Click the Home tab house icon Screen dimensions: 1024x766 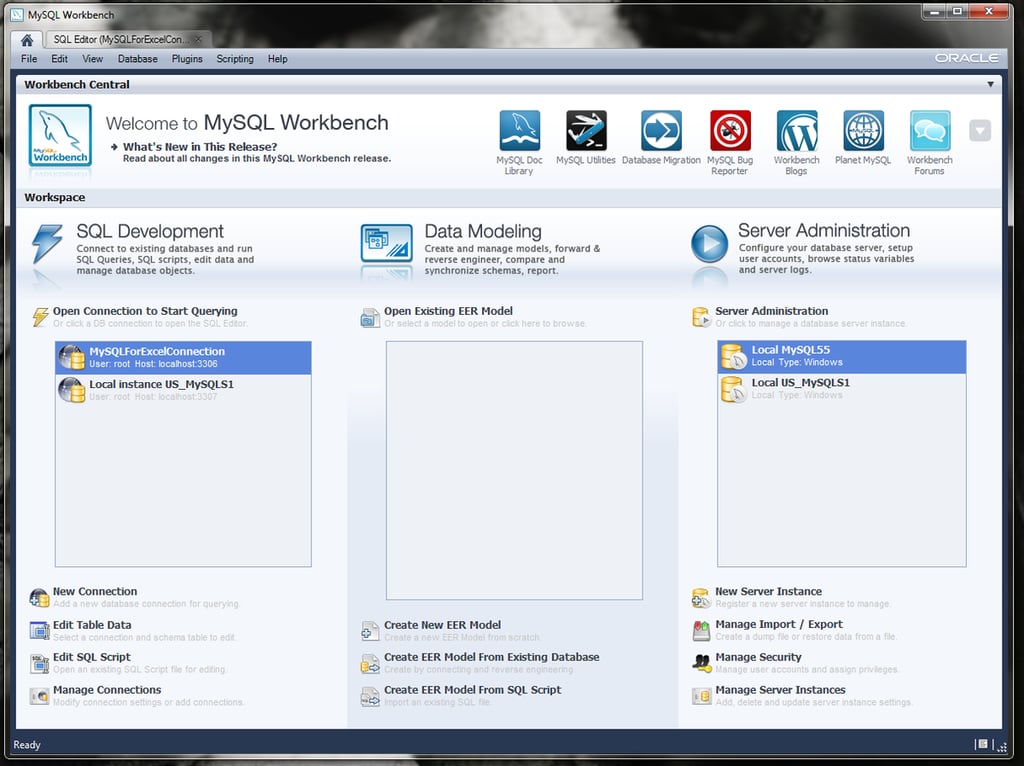(27, 40)
